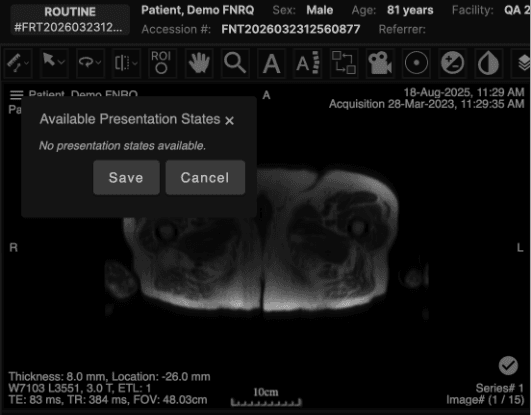Click the Thickness 8.0 mm overlay text
The image size is (531, 415).
(x=109, y=377)
